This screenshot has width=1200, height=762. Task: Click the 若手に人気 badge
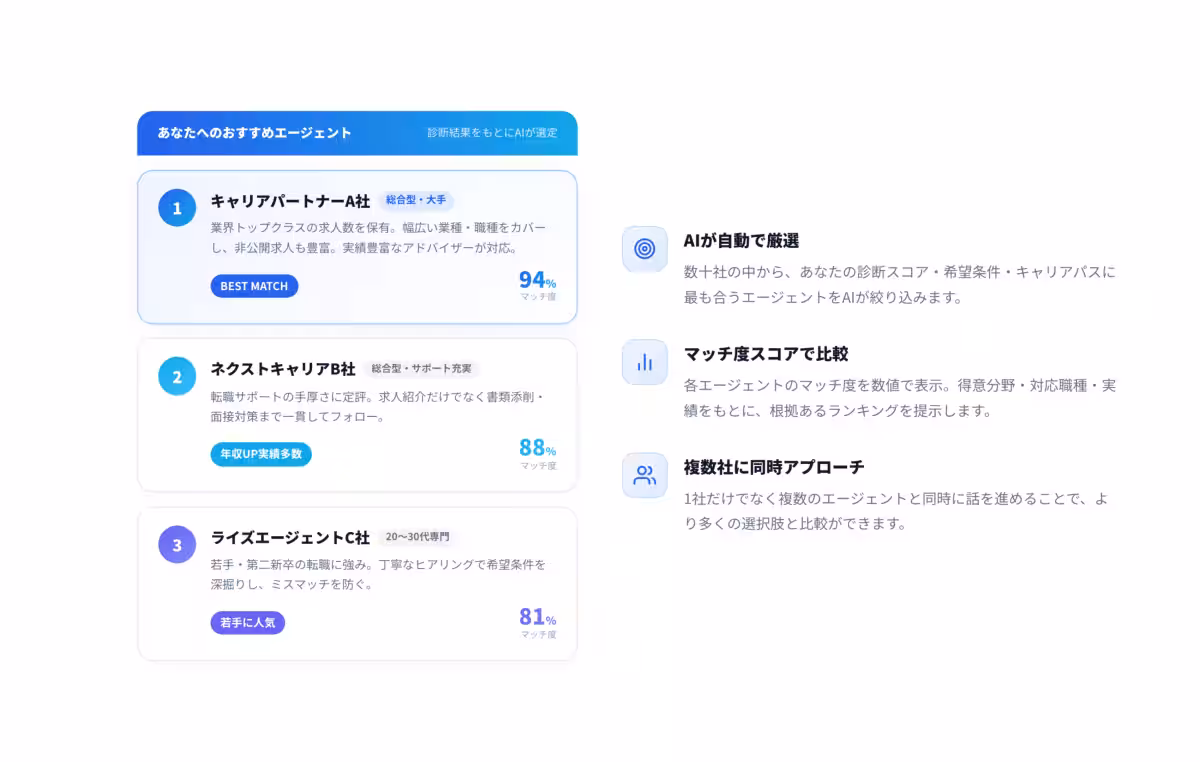click(x=248, y=622)
